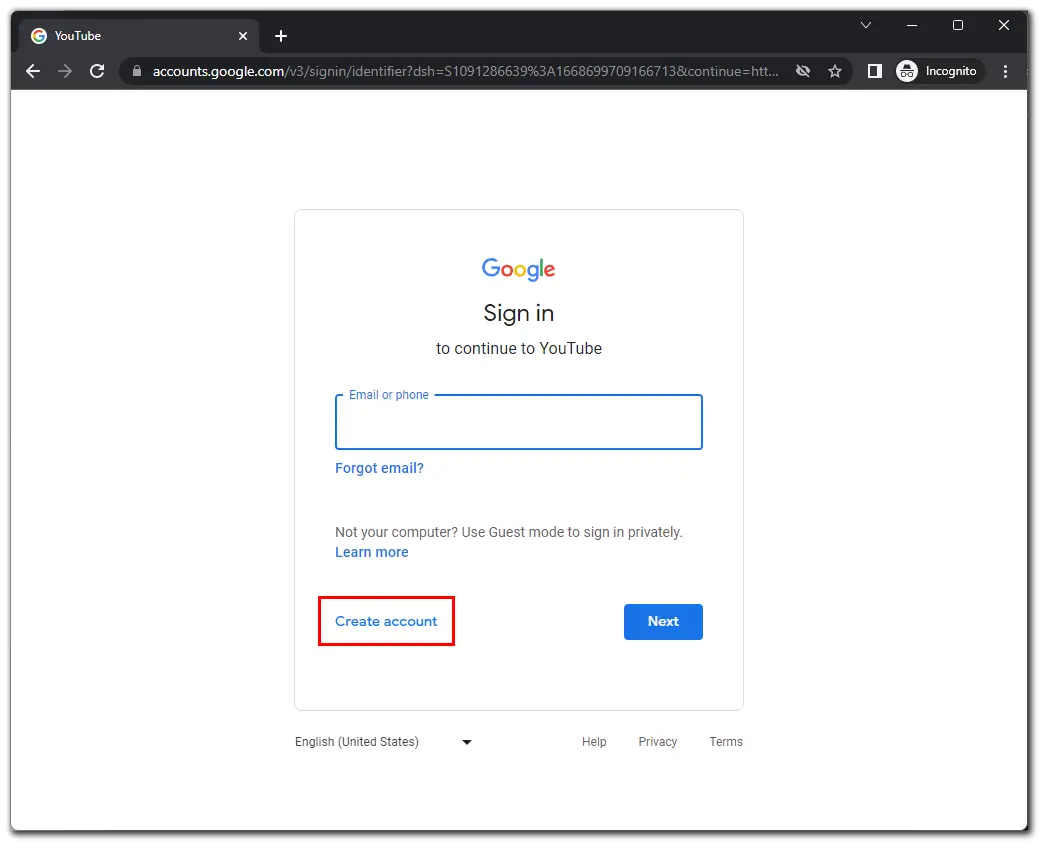1046x849 pixels.
Task: Minimize the browser window
Action: [912, 25]
